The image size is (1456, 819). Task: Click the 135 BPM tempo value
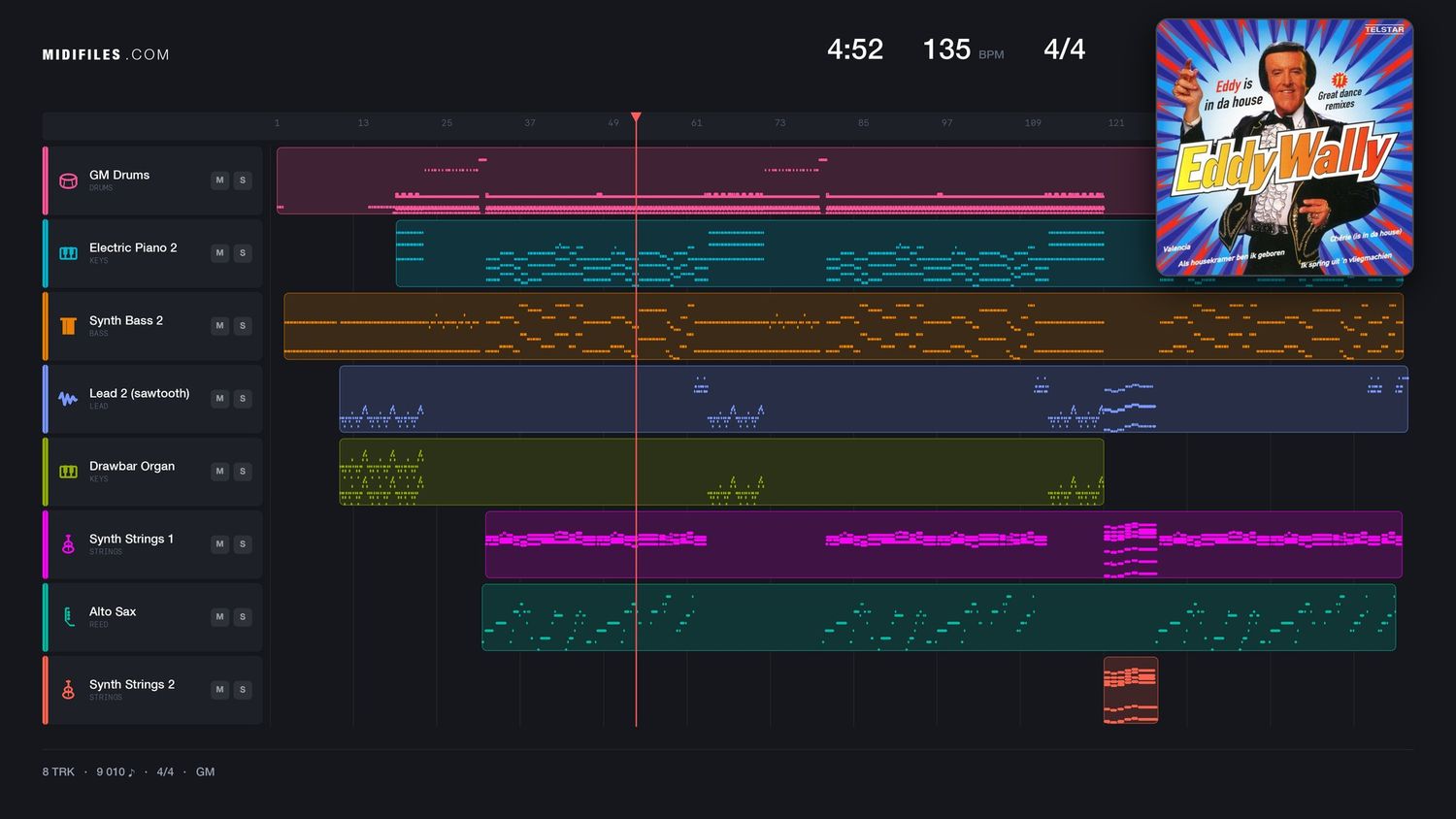click(946, 49)
